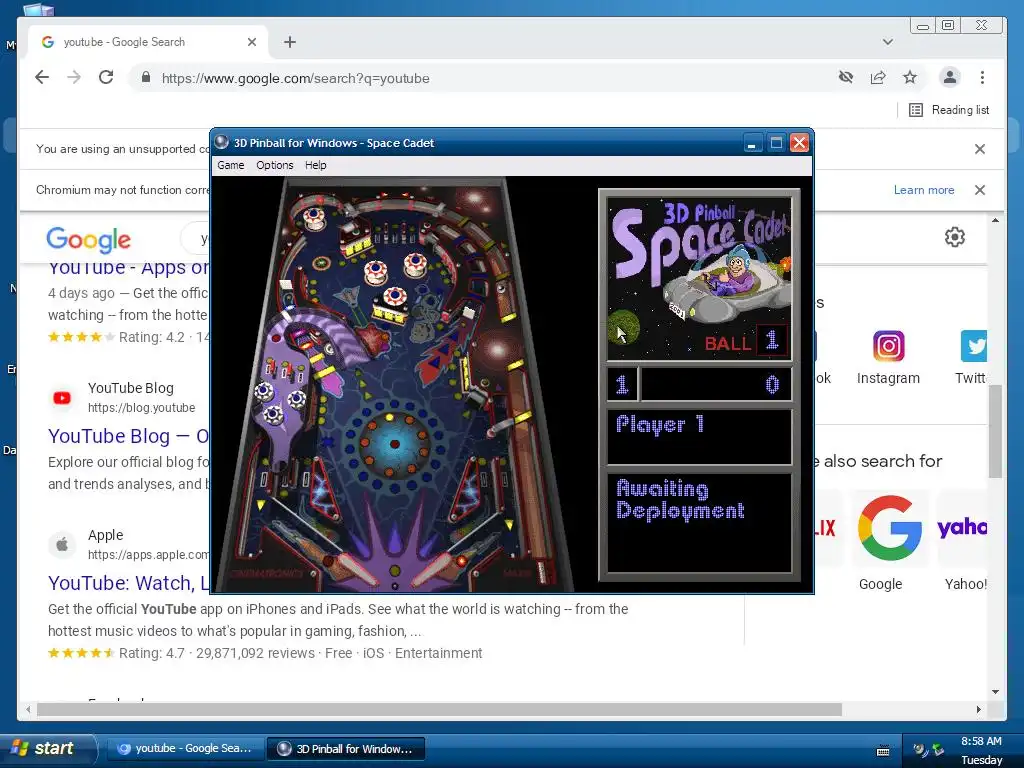Click the share page icon
Screen dimensions: 1024x768
(878, 78)
